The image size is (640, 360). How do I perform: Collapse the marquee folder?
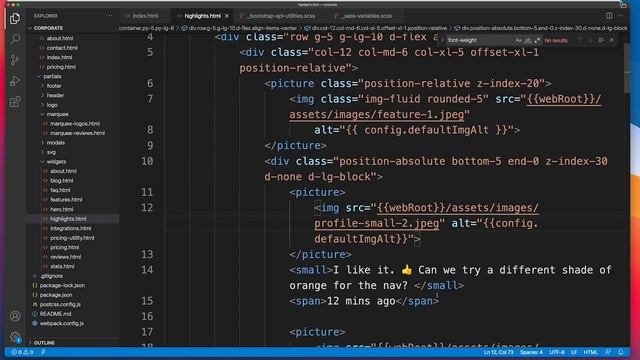click(57, 114)
